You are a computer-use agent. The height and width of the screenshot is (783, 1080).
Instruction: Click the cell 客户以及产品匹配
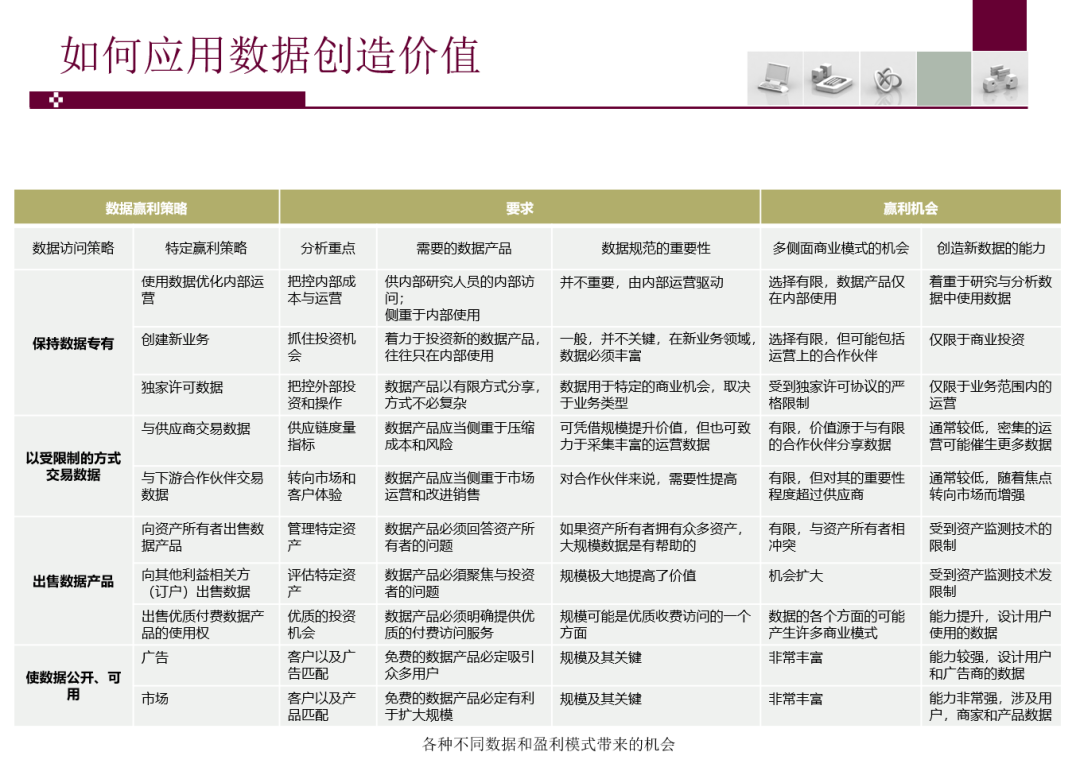coord(328,707)
